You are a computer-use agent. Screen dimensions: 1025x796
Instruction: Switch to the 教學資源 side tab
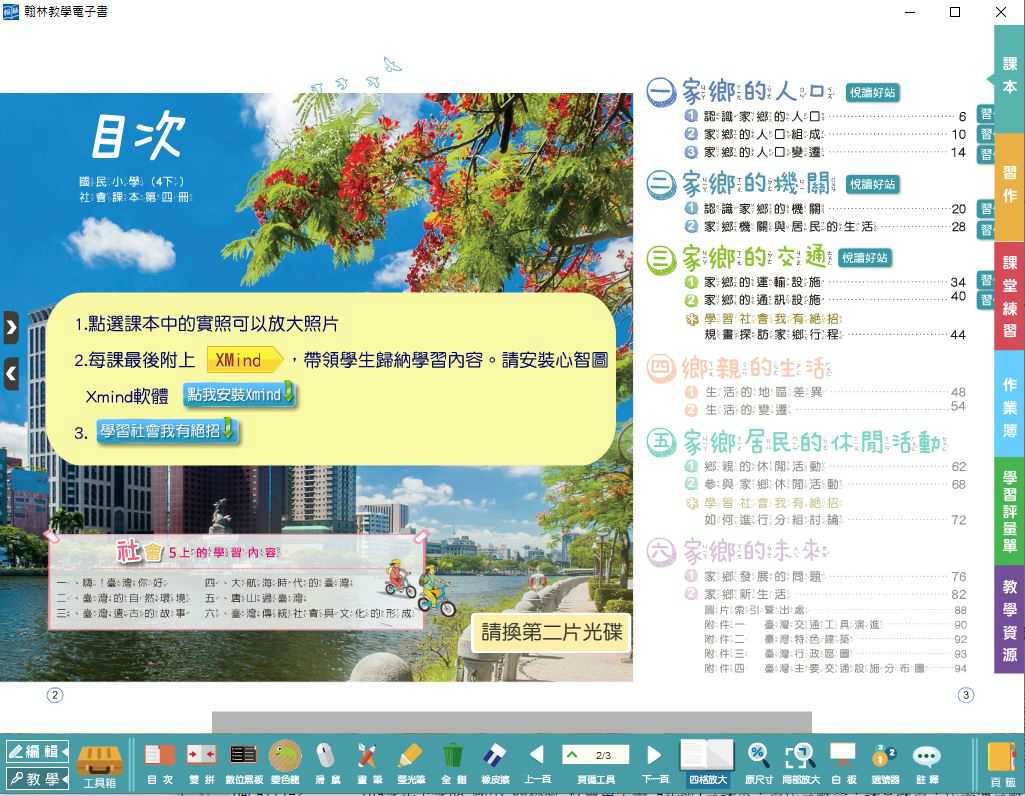1009,620
